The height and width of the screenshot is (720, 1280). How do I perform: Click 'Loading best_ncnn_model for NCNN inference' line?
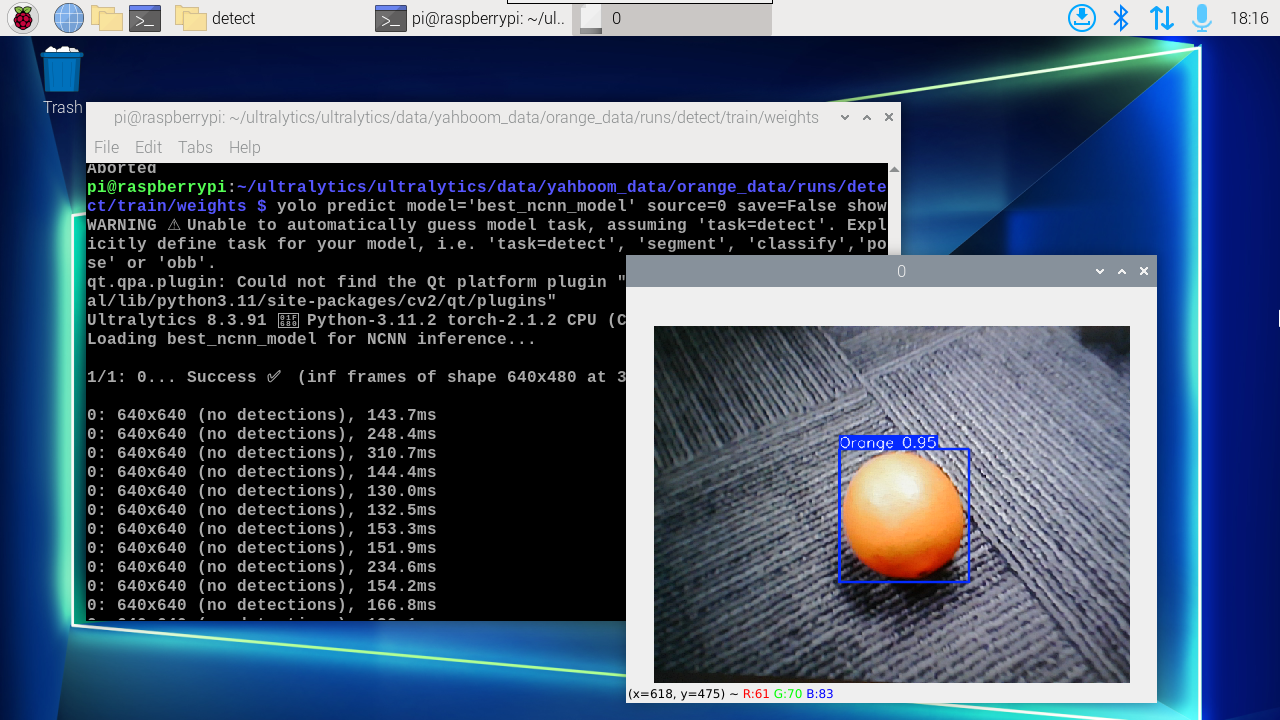[x=311, y=339]
